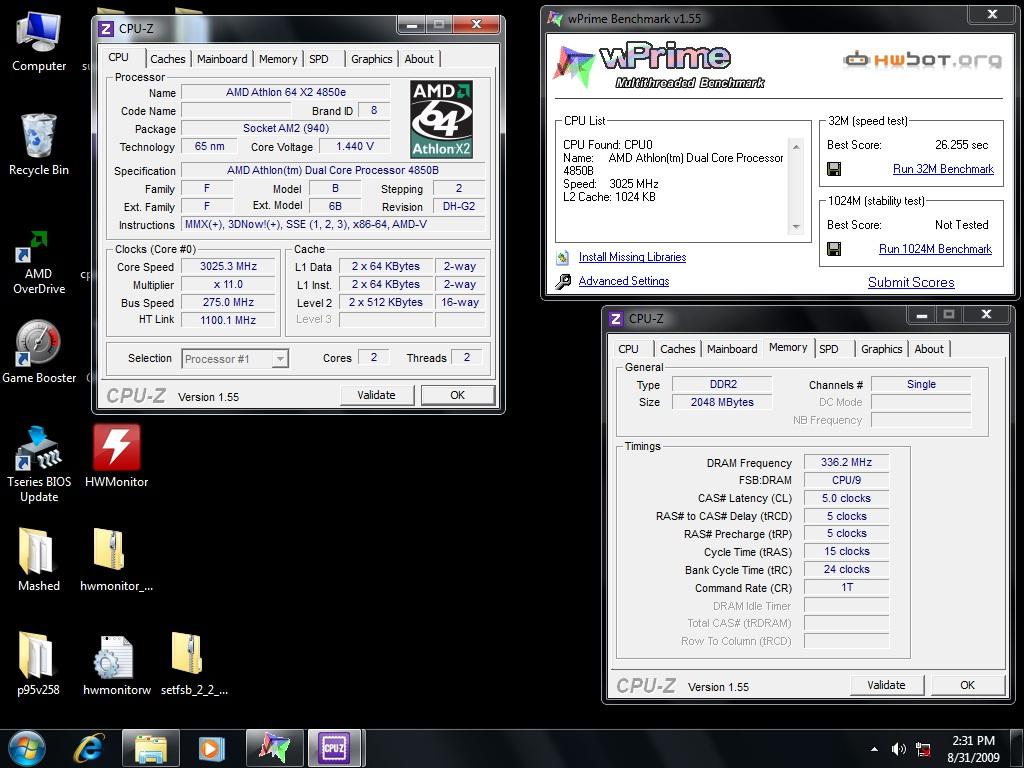Open the p95v258 folder
Screen dimensions: 1024x768
(x=39, y=664)
